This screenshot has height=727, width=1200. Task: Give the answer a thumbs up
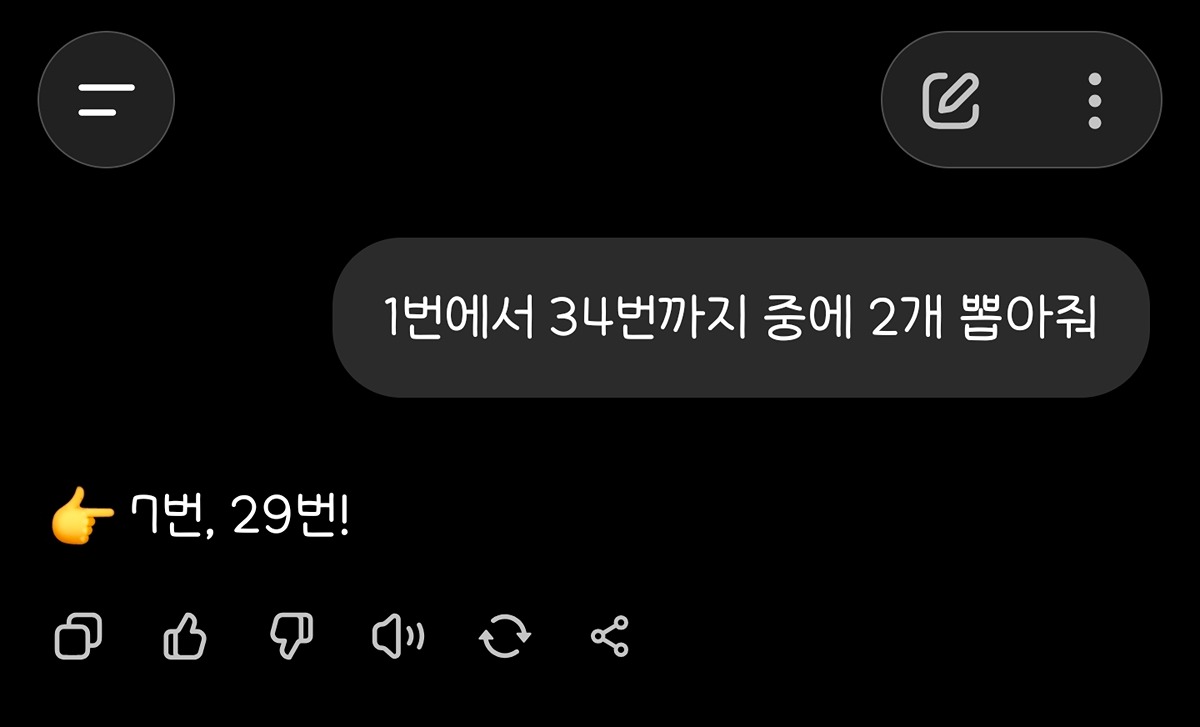pos(185,636)
